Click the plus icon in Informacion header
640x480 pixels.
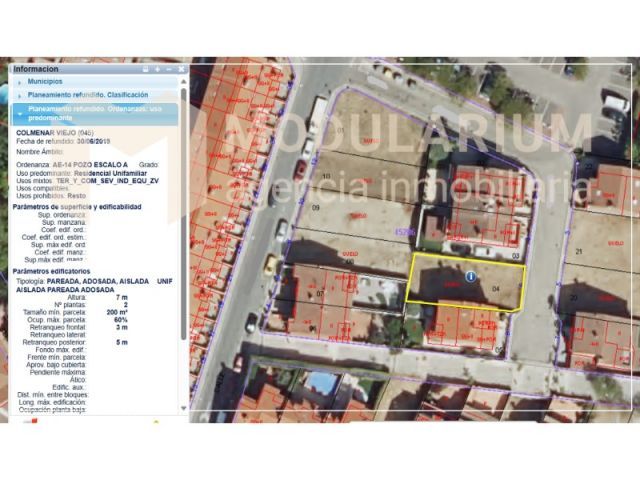click(157, 69)
